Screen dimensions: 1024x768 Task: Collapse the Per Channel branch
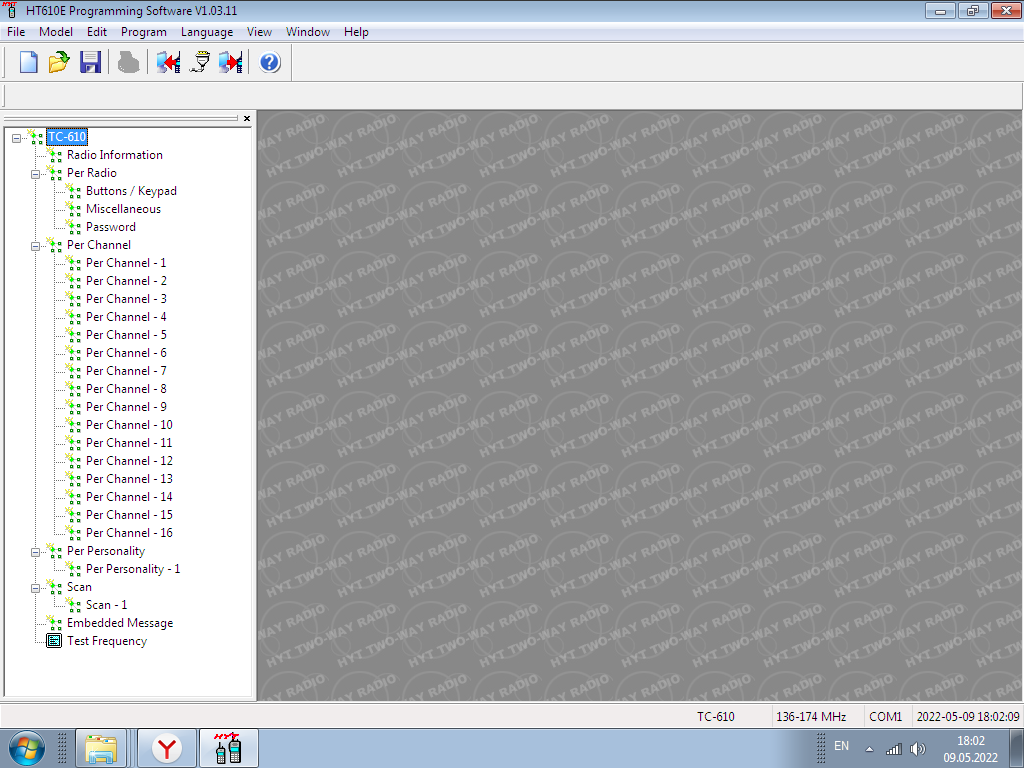35,246
